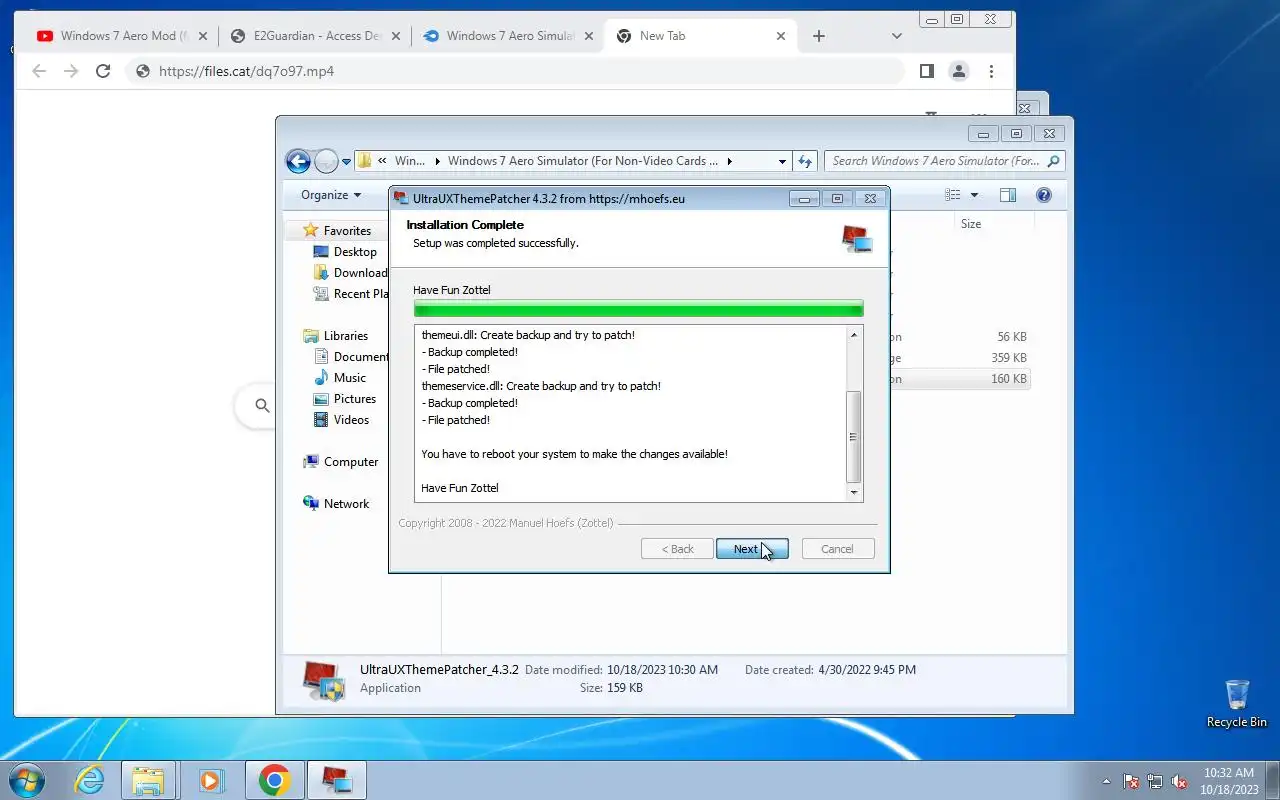The height and width of the screenshot is (800, 1280).
Task: Click UltraUXThemePatcher taskbar icon
Action: point(336,780)
